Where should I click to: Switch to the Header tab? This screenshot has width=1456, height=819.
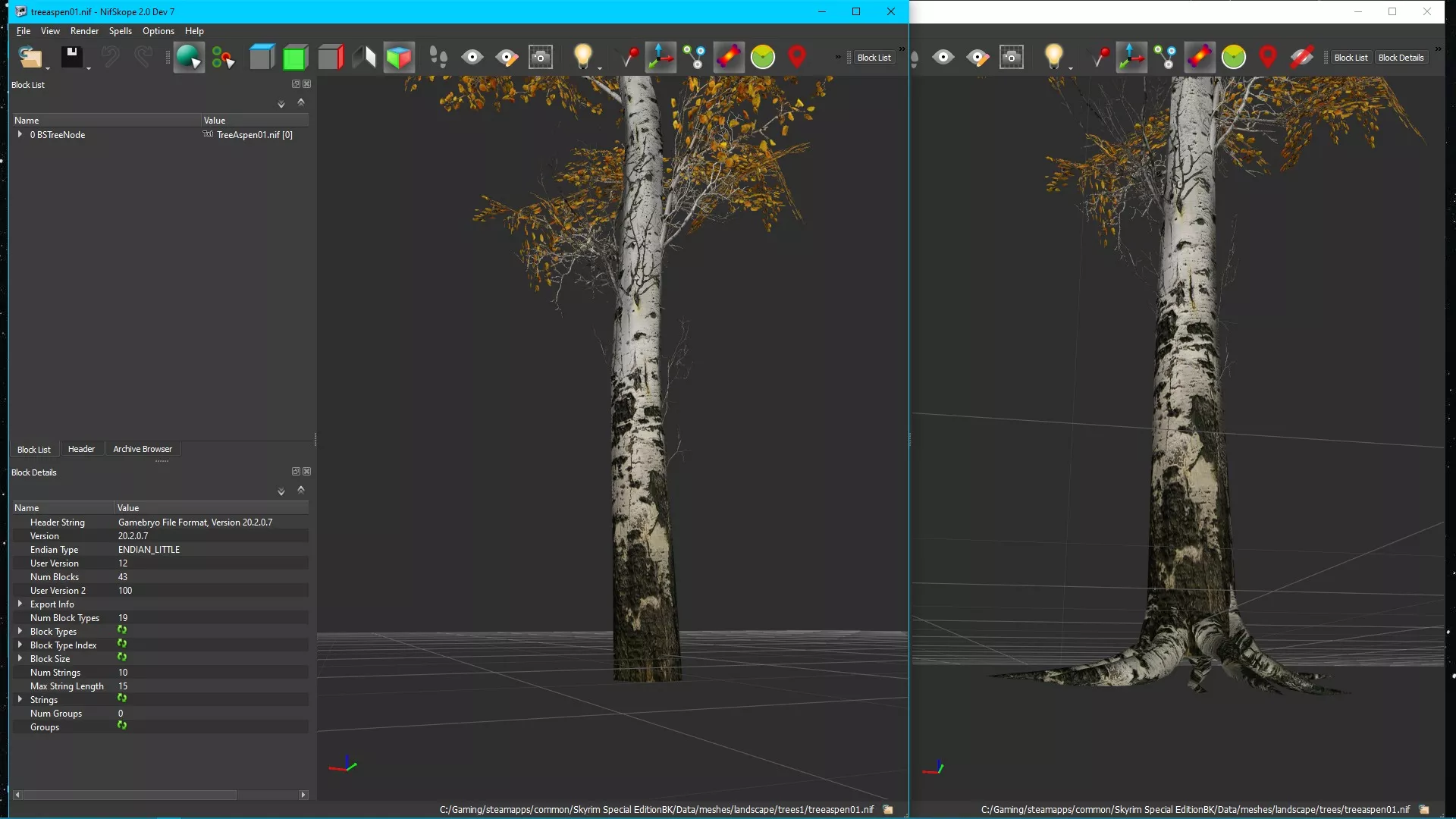[81, 449]
